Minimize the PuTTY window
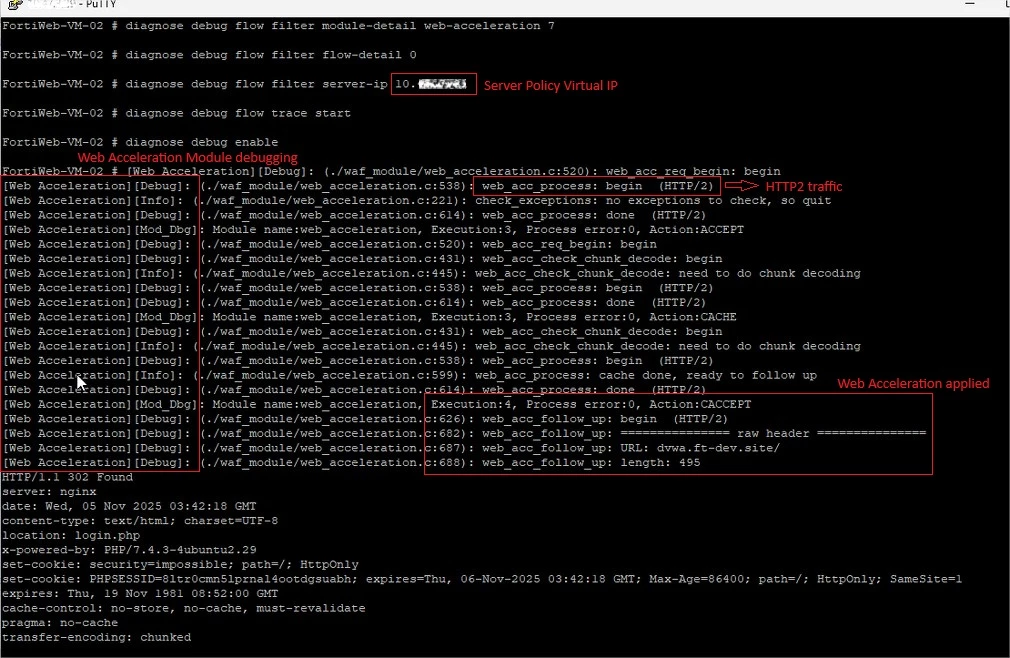 (969, 4)
